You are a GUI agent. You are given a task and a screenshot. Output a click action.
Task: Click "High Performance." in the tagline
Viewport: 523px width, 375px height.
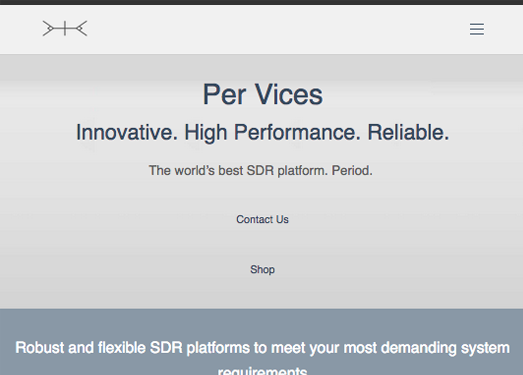(x=273, y=133)
